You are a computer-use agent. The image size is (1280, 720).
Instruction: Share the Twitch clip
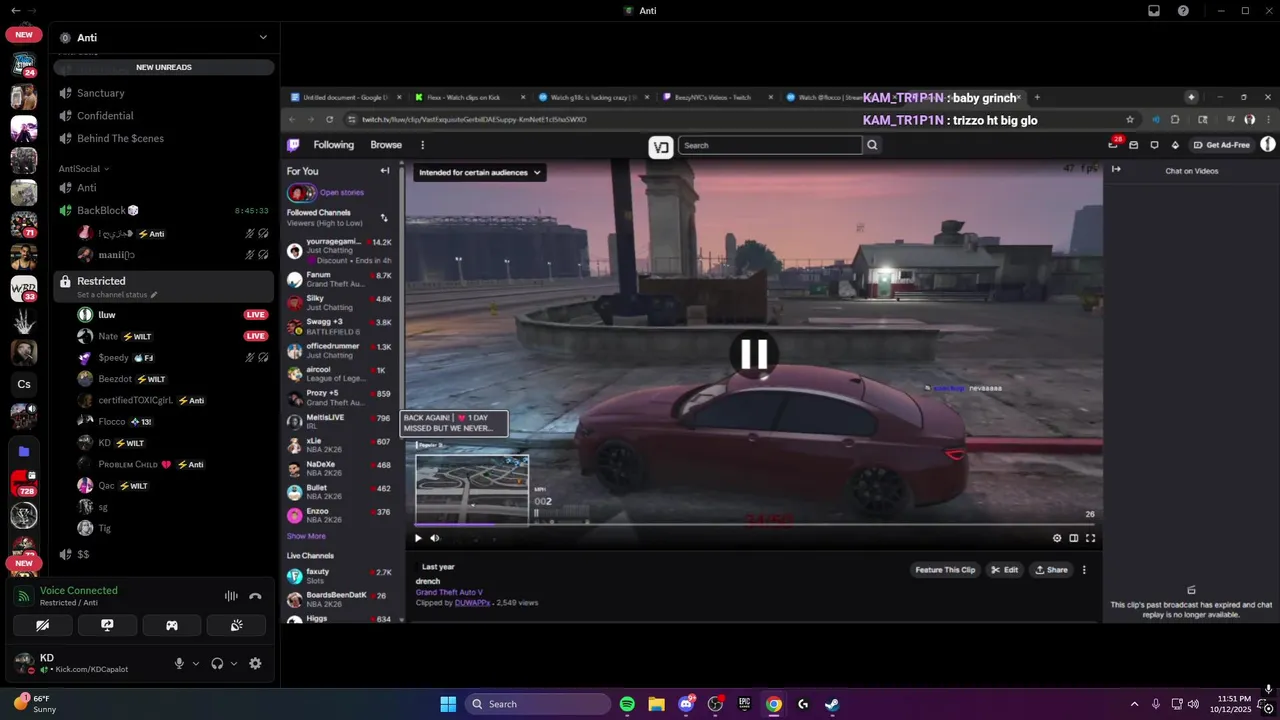click(x=1051, y=570)
